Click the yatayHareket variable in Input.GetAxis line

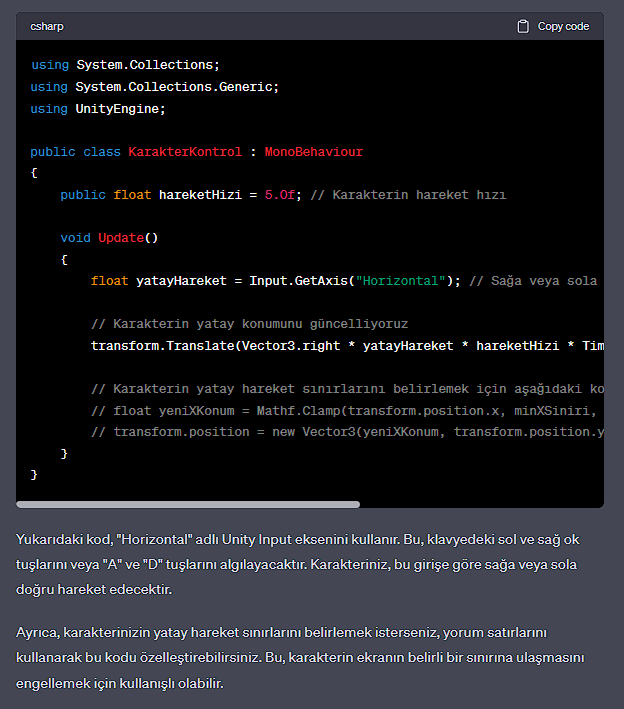pos(181,281)
